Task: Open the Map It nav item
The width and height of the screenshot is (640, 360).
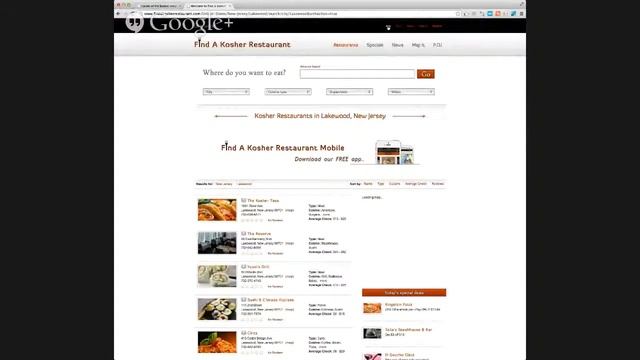Action: click(418, 45)
